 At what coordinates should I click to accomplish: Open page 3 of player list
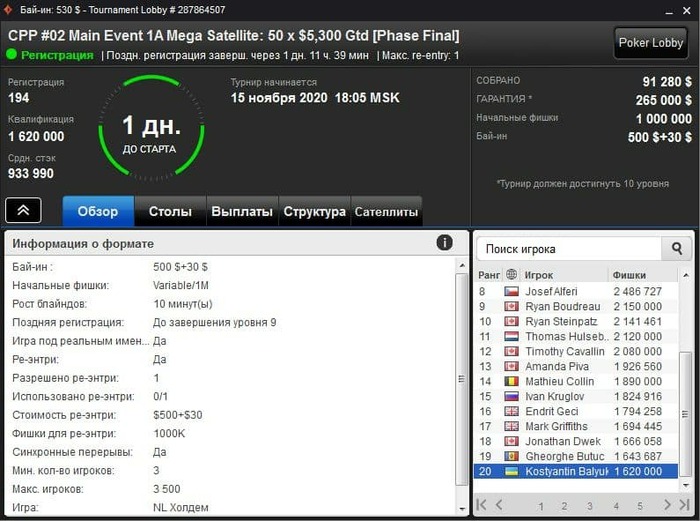(590, 506)
